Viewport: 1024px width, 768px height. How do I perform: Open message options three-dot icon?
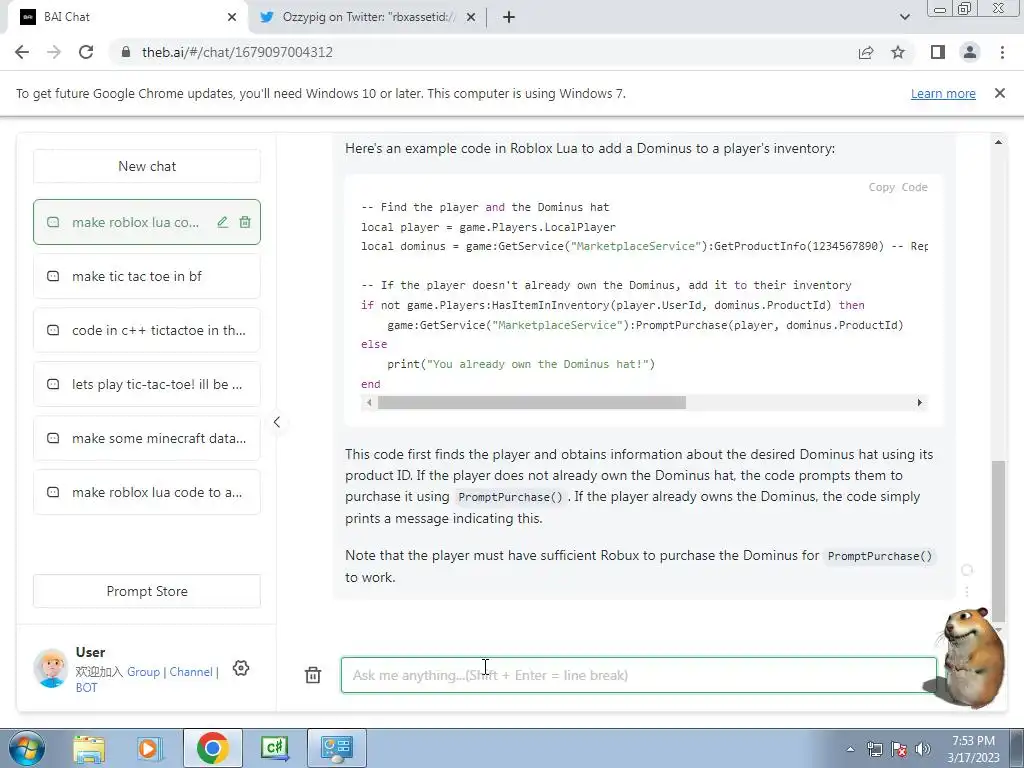click(x=967, y=592)
